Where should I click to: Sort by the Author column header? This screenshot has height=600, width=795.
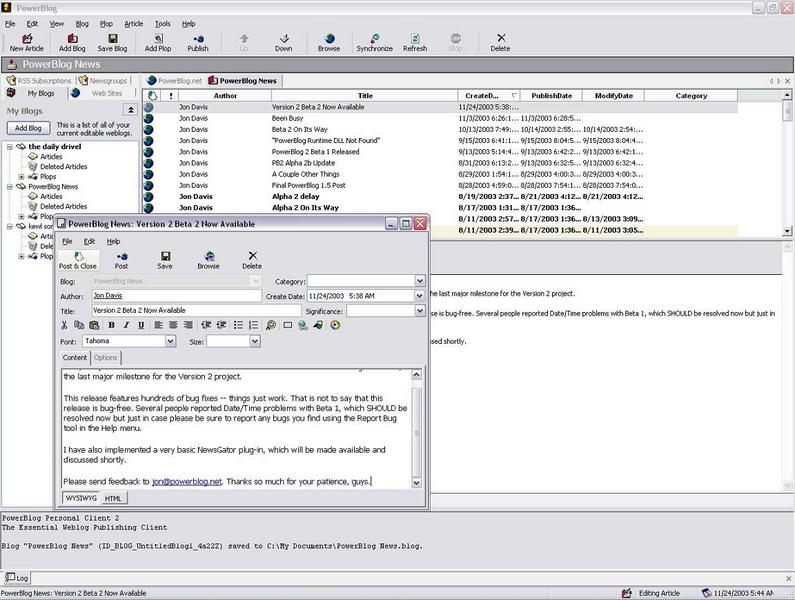pyautogui.click(x=225, y=96)
